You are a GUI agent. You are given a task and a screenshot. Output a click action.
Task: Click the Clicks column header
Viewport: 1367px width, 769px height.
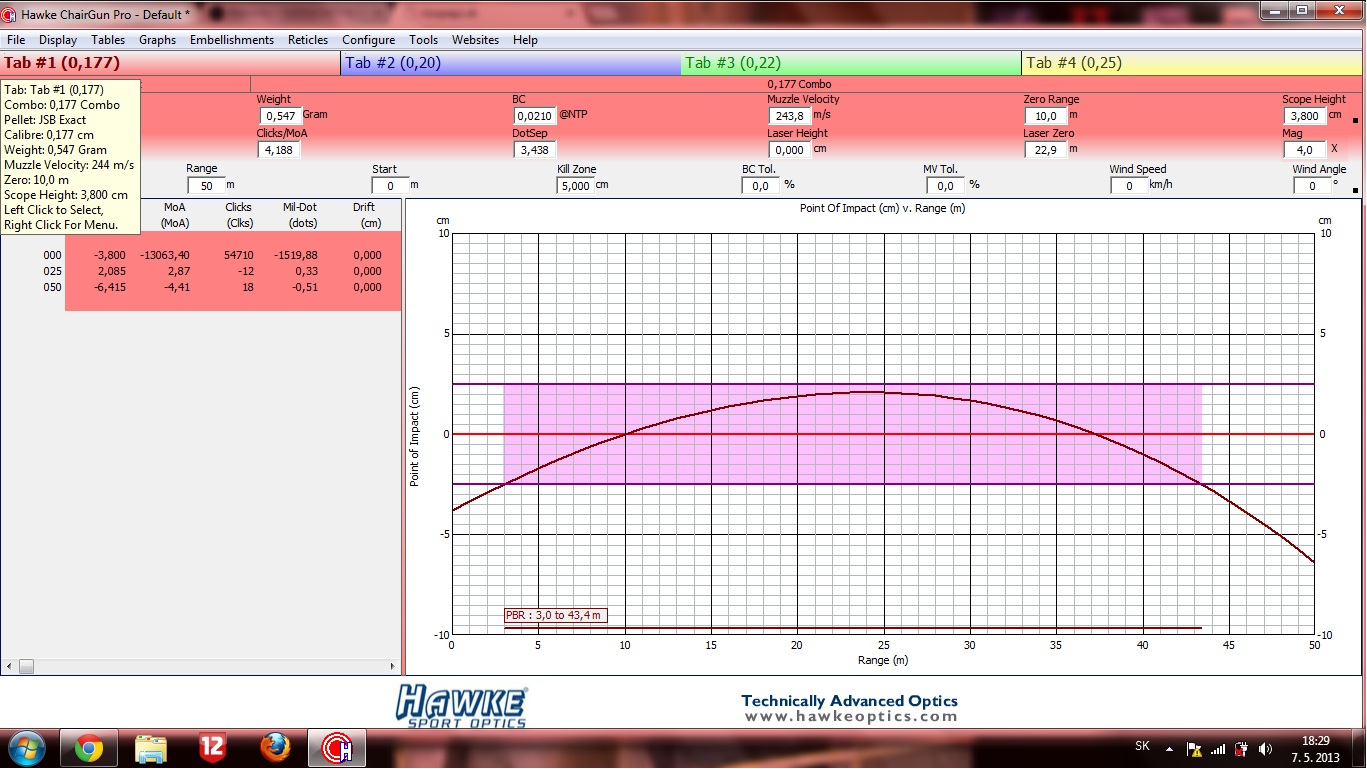(x=239, y=215)
